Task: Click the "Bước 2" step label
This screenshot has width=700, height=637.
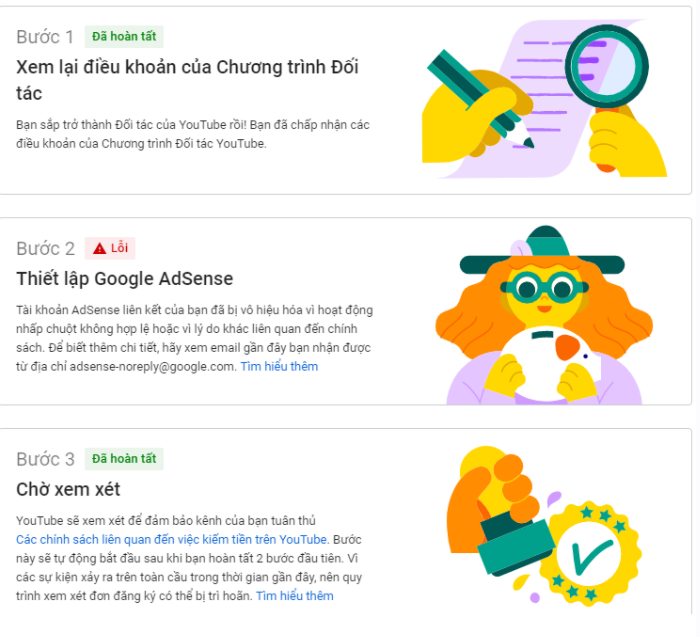Action: [45, 248]
